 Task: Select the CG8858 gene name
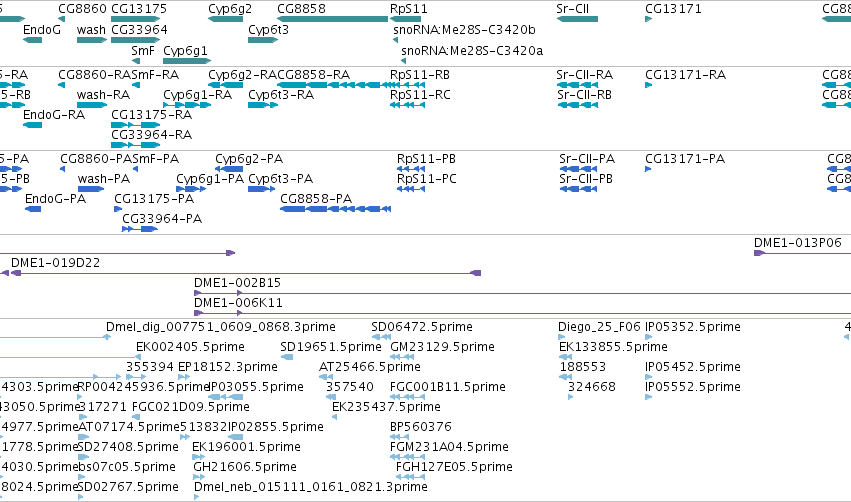[x=301, y=9]
